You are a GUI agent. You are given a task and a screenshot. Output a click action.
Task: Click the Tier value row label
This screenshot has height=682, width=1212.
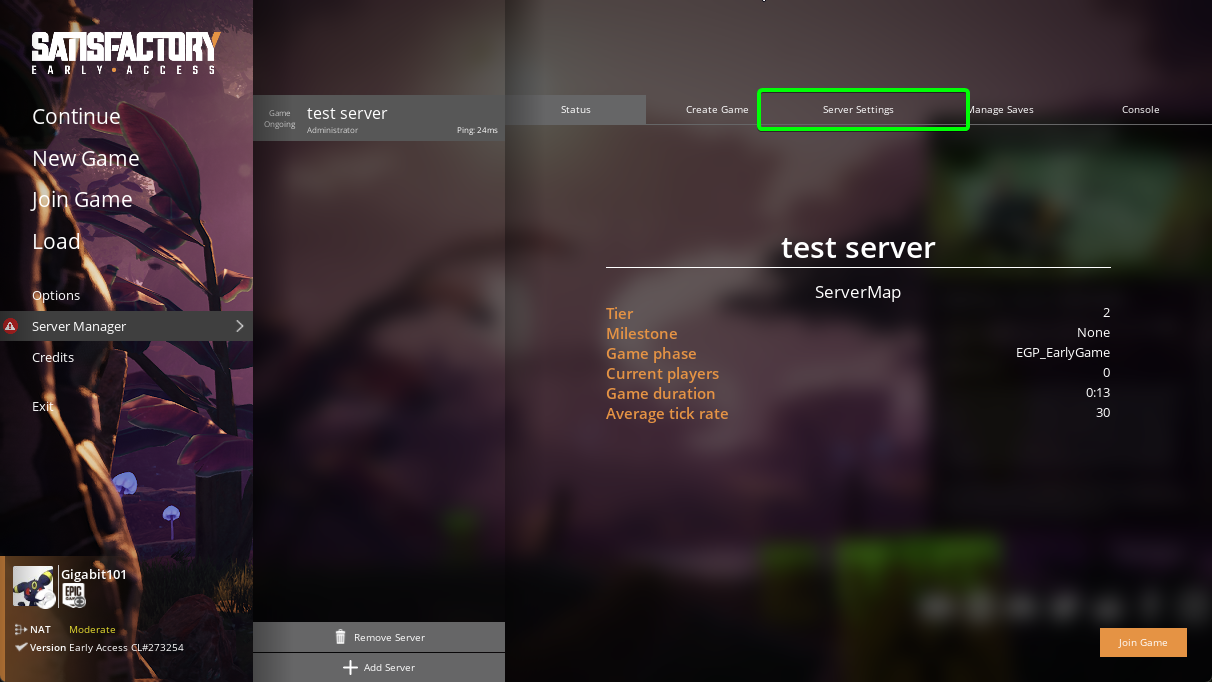[620, 313]
